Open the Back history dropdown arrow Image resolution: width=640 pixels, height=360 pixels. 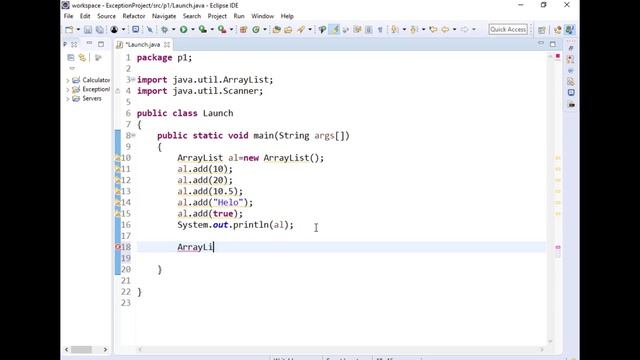(x=454, y=29)
